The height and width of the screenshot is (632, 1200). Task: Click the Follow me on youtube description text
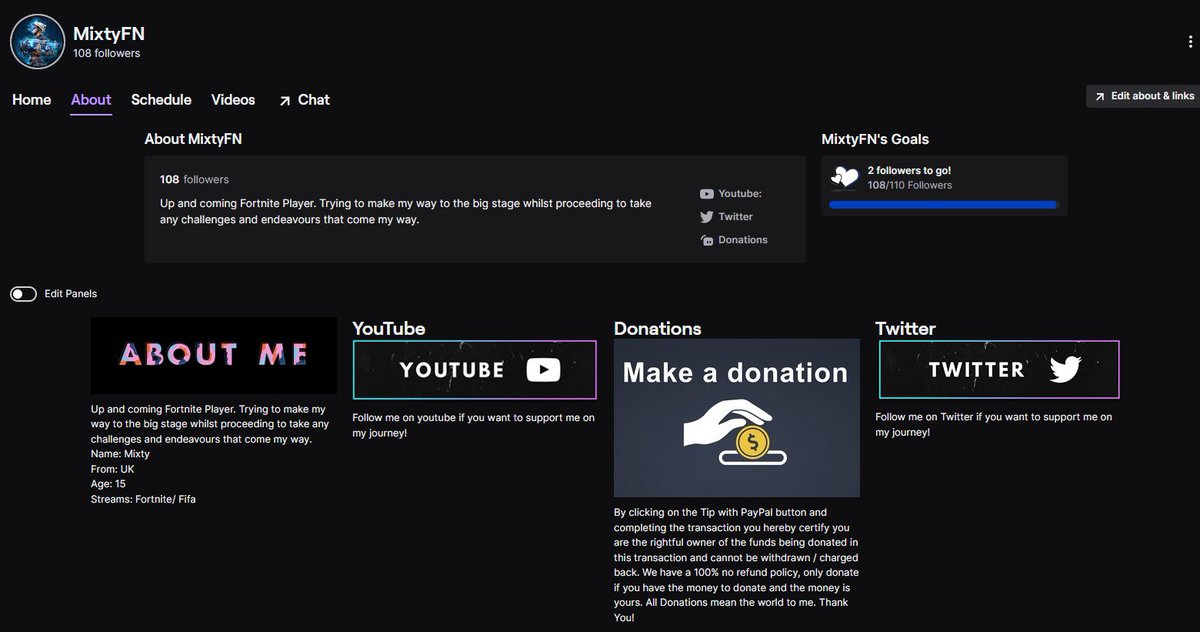click(x=473, y=425)
